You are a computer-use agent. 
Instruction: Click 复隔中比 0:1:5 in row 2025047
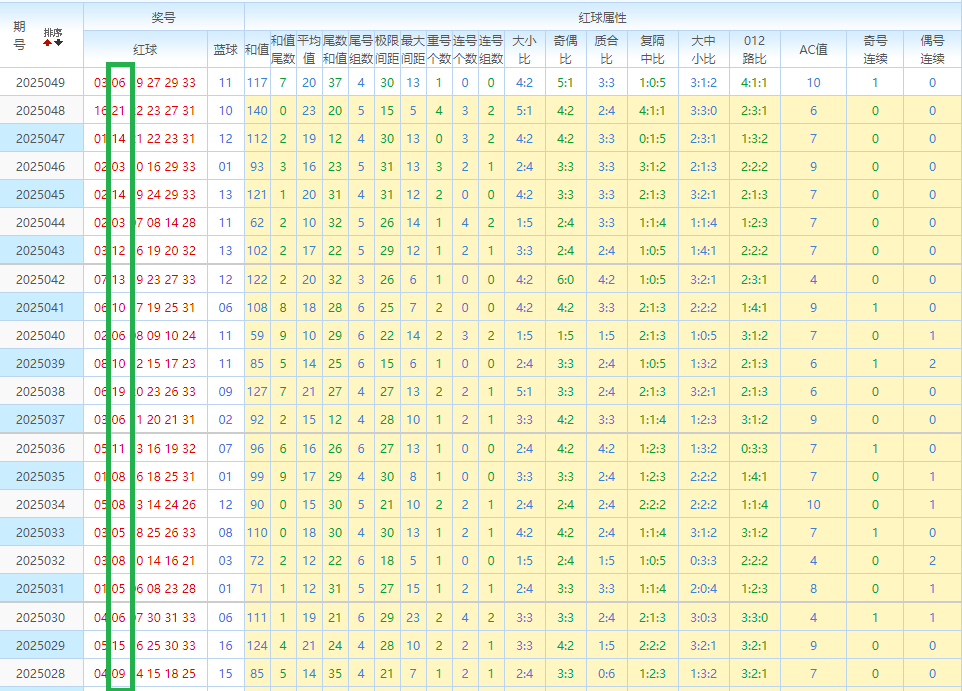click(x=652, y=139)
